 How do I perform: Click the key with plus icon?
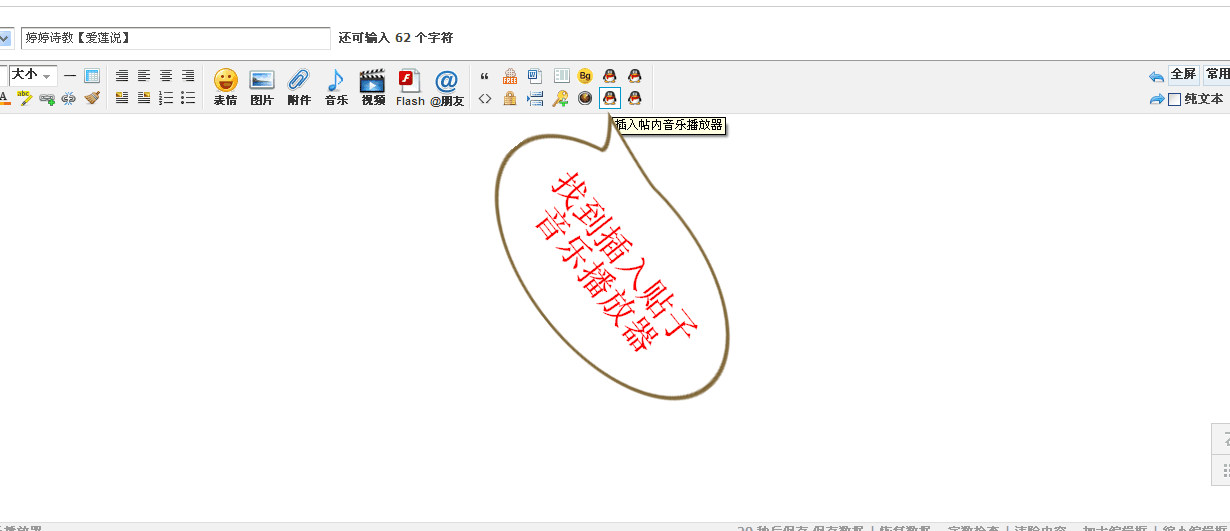[x=561, y=98]
